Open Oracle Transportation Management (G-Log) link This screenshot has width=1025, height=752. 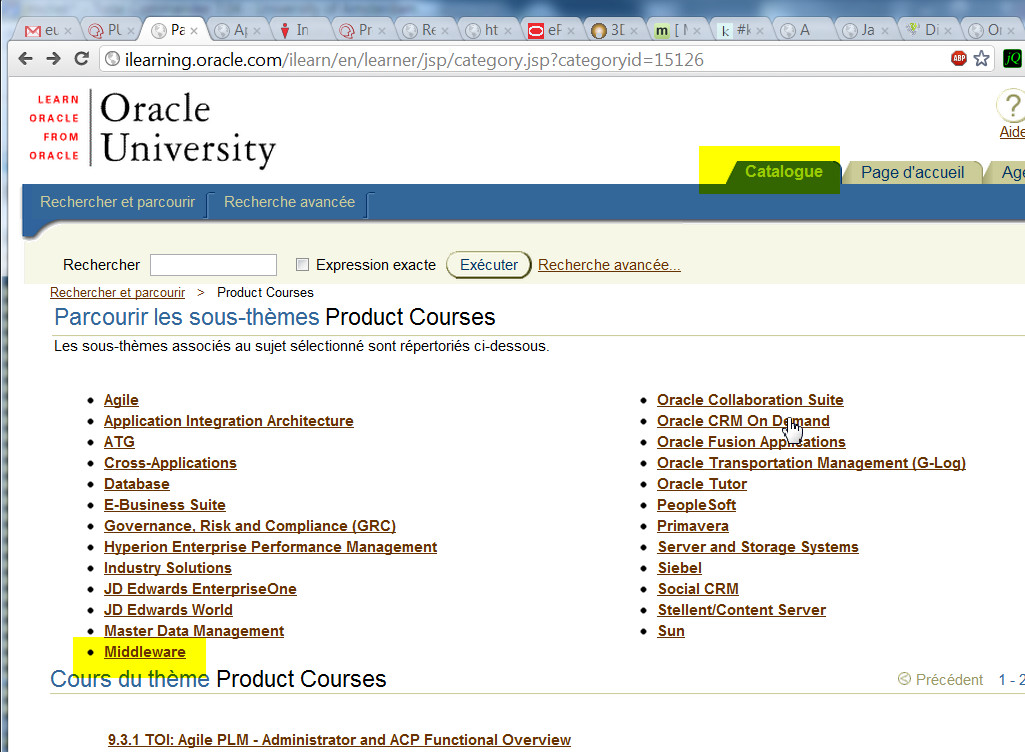(811, 462)
